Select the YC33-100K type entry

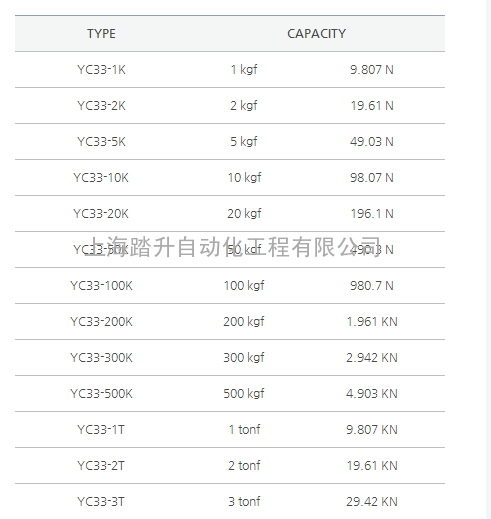click(x=101, y=286)
